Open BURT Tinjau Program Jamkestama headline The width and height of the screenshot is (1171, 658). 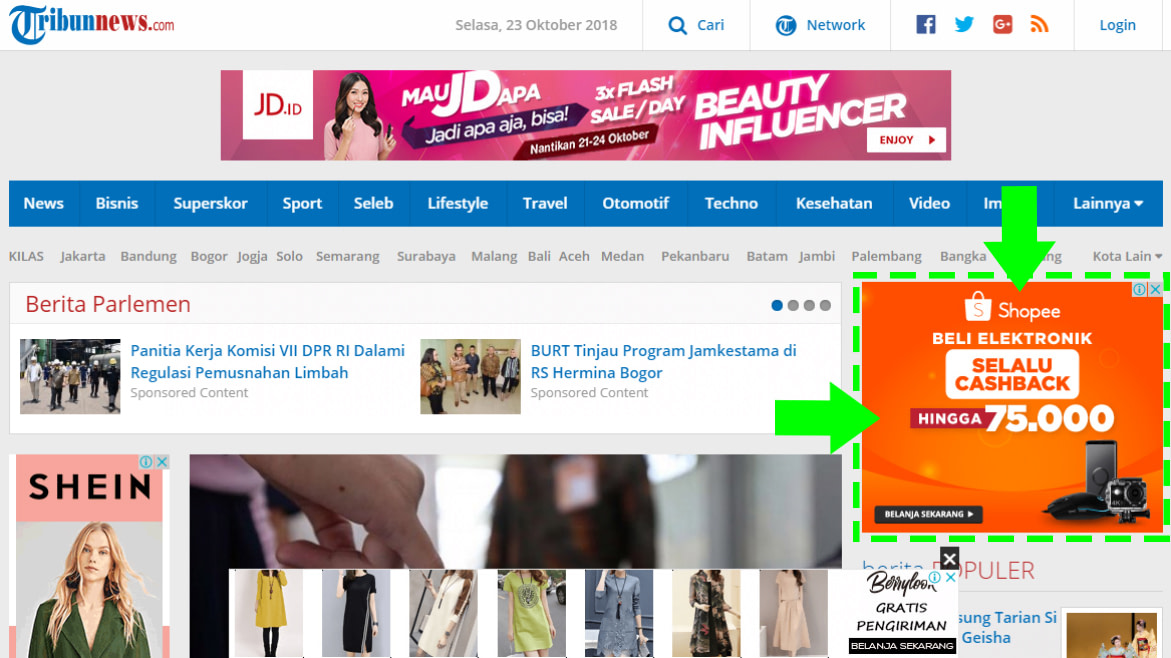(x=663, y=361)
